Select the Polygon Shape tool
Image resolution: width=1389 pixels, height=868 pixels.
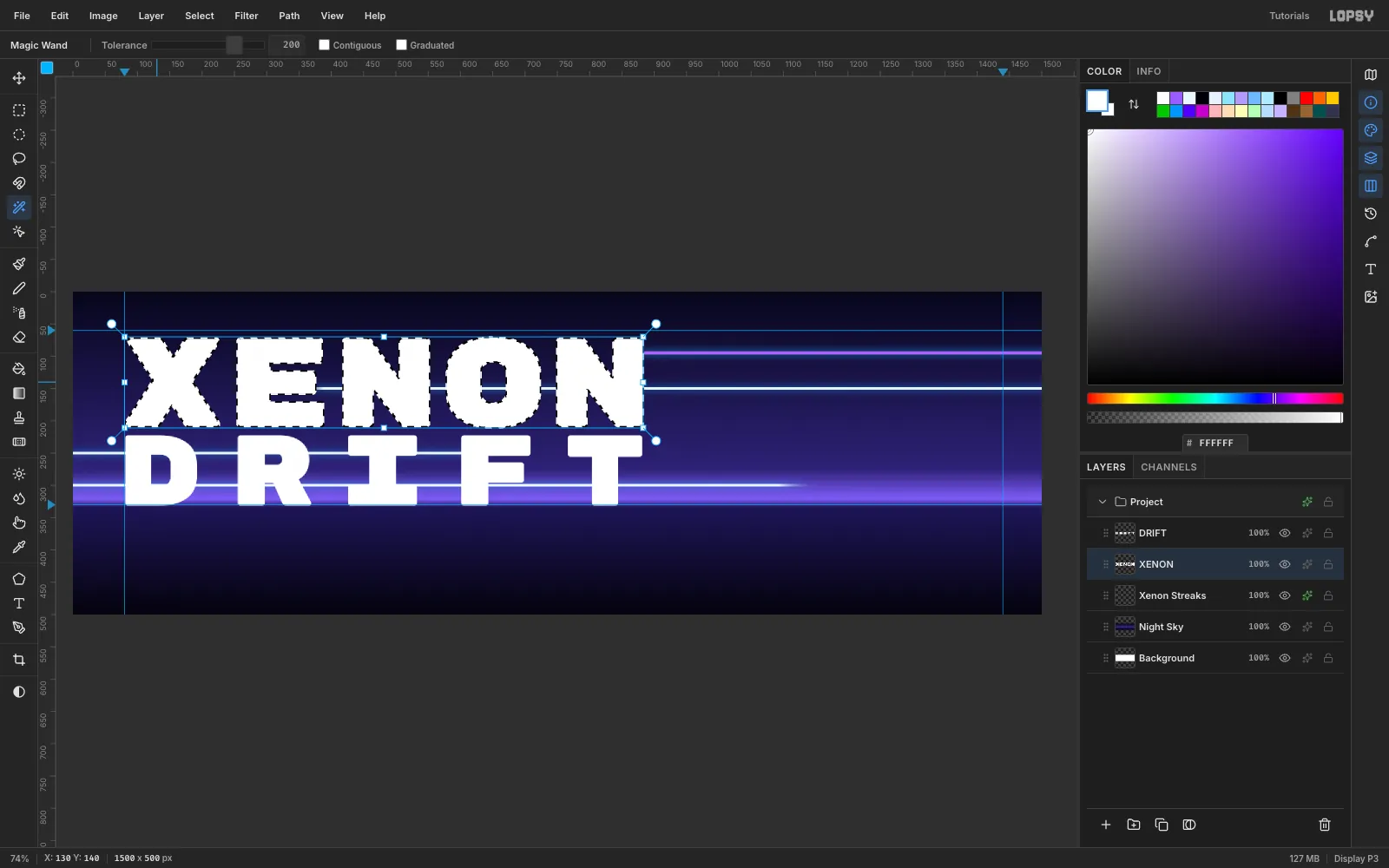pos(19,579)
